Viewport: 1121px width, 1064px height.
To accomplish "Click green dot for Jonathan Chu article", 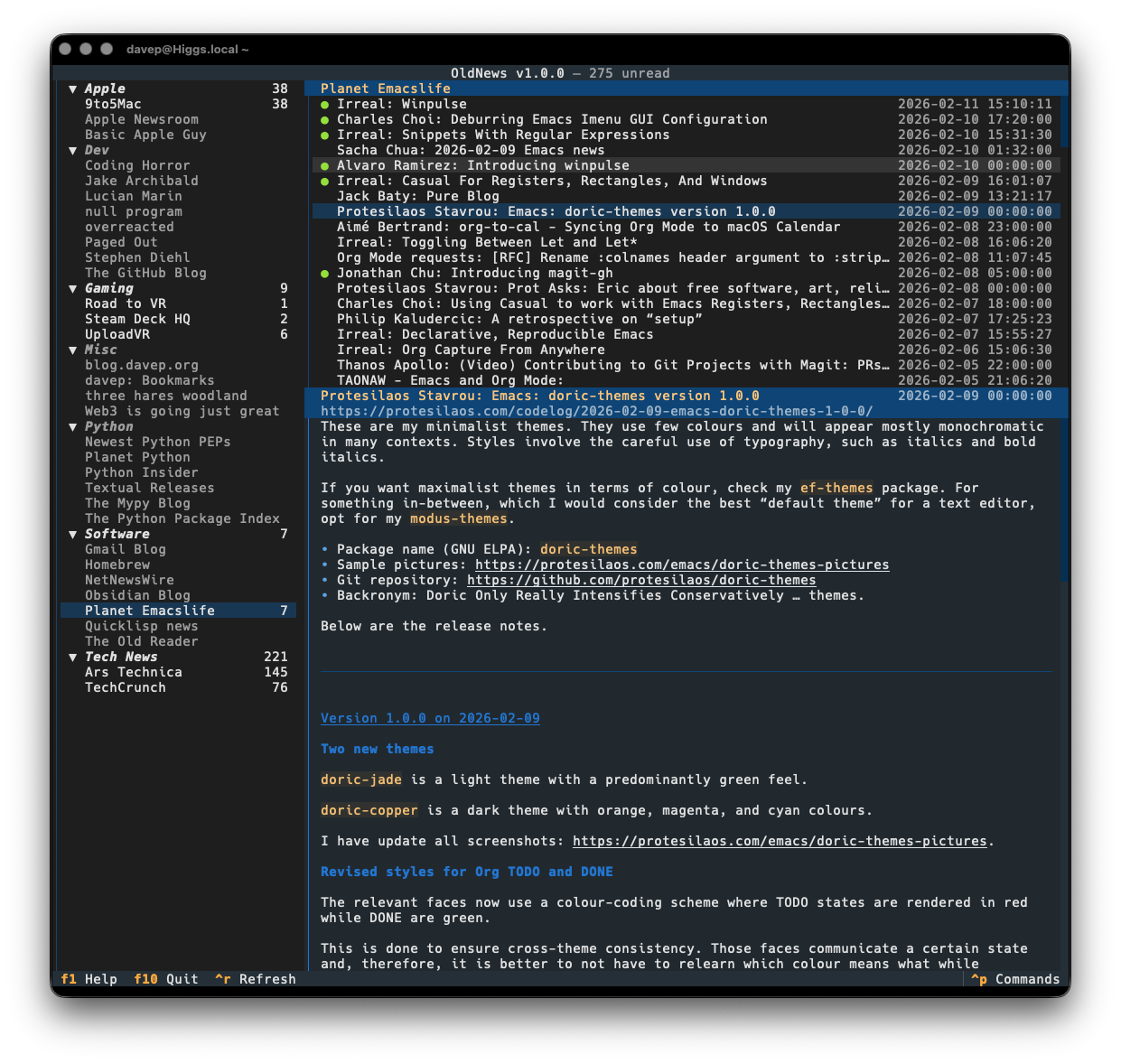I will click(x=325, y=273).
